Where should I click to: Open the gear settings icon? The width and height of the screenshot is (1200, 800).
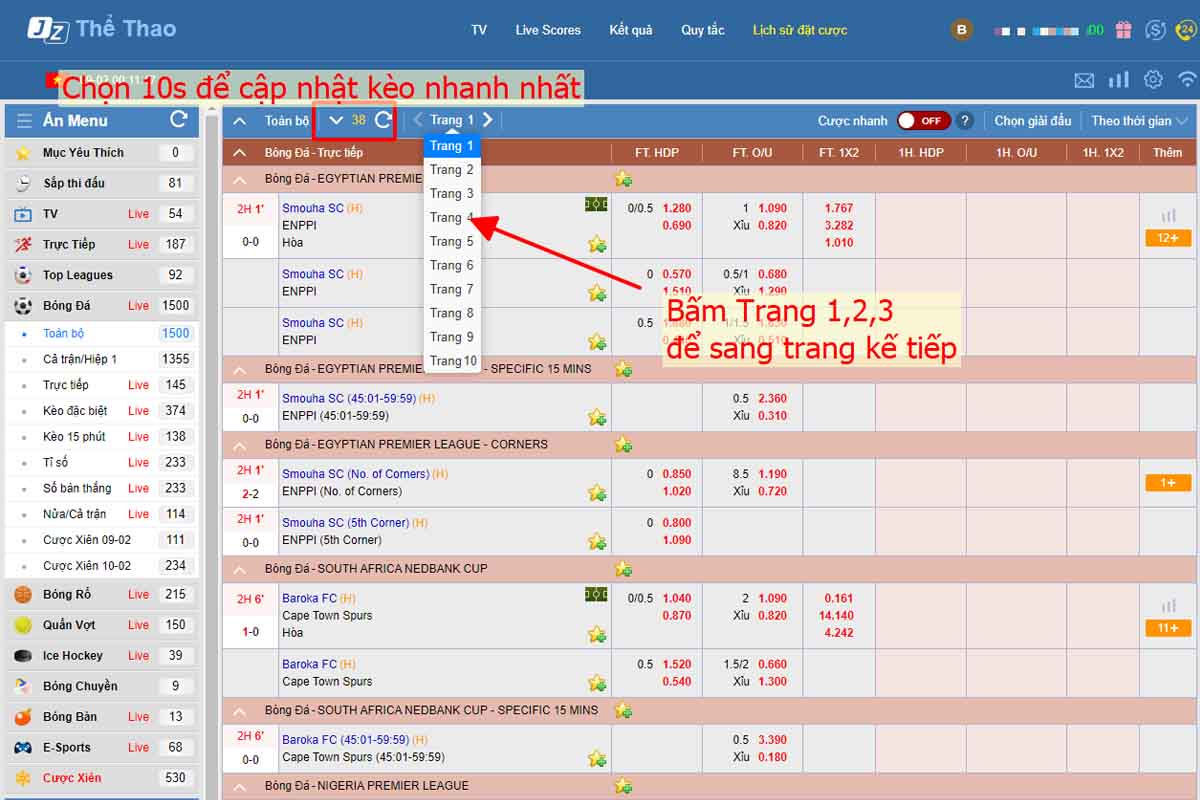point(1153,79)
